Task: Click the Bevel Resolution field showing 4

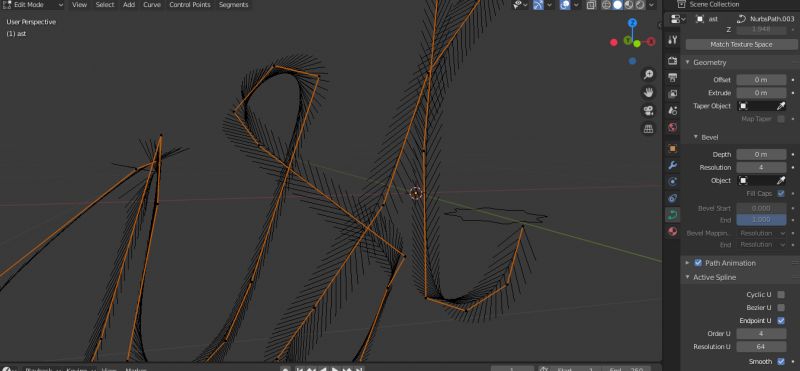Action: pyautogui.click(x=761, y=167)
